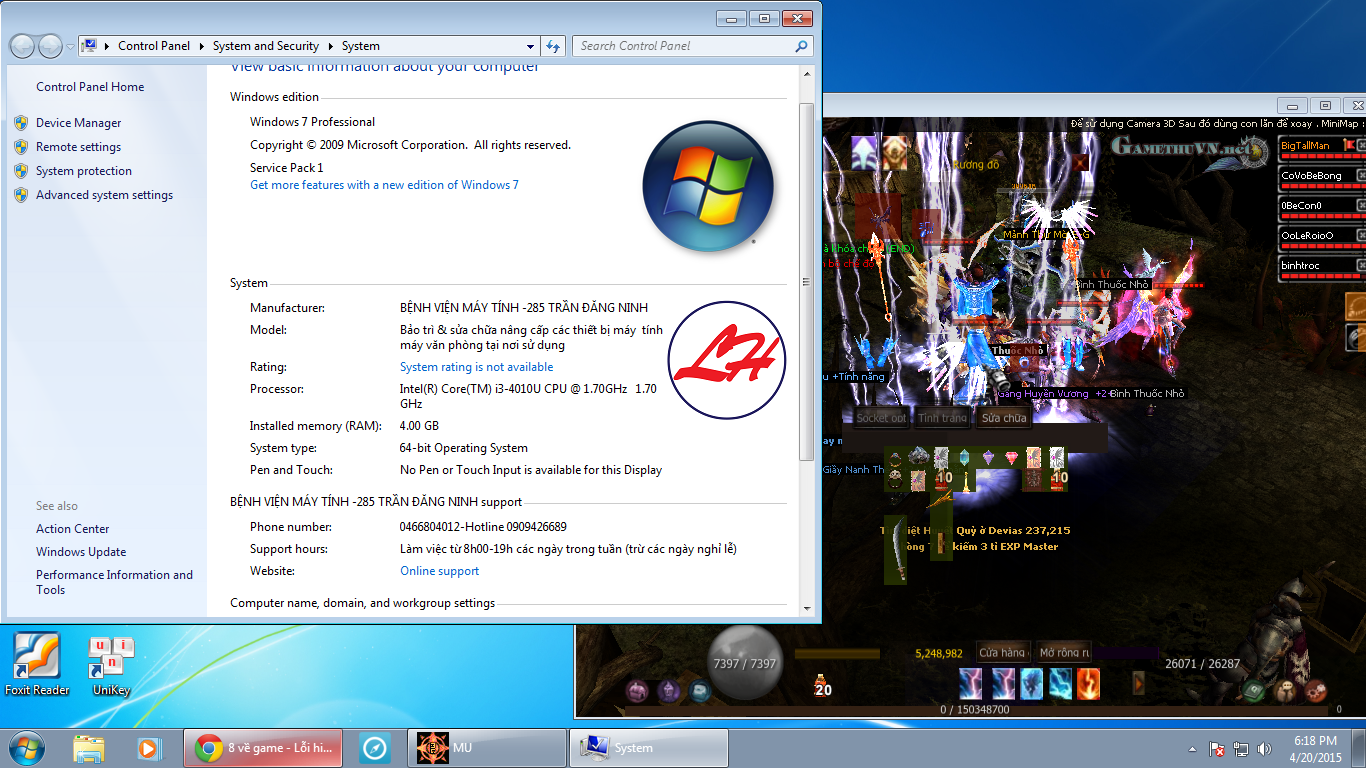Open the green game menu icon
This screenshot has width=1366, height=768.
(x=1253, y=689)
